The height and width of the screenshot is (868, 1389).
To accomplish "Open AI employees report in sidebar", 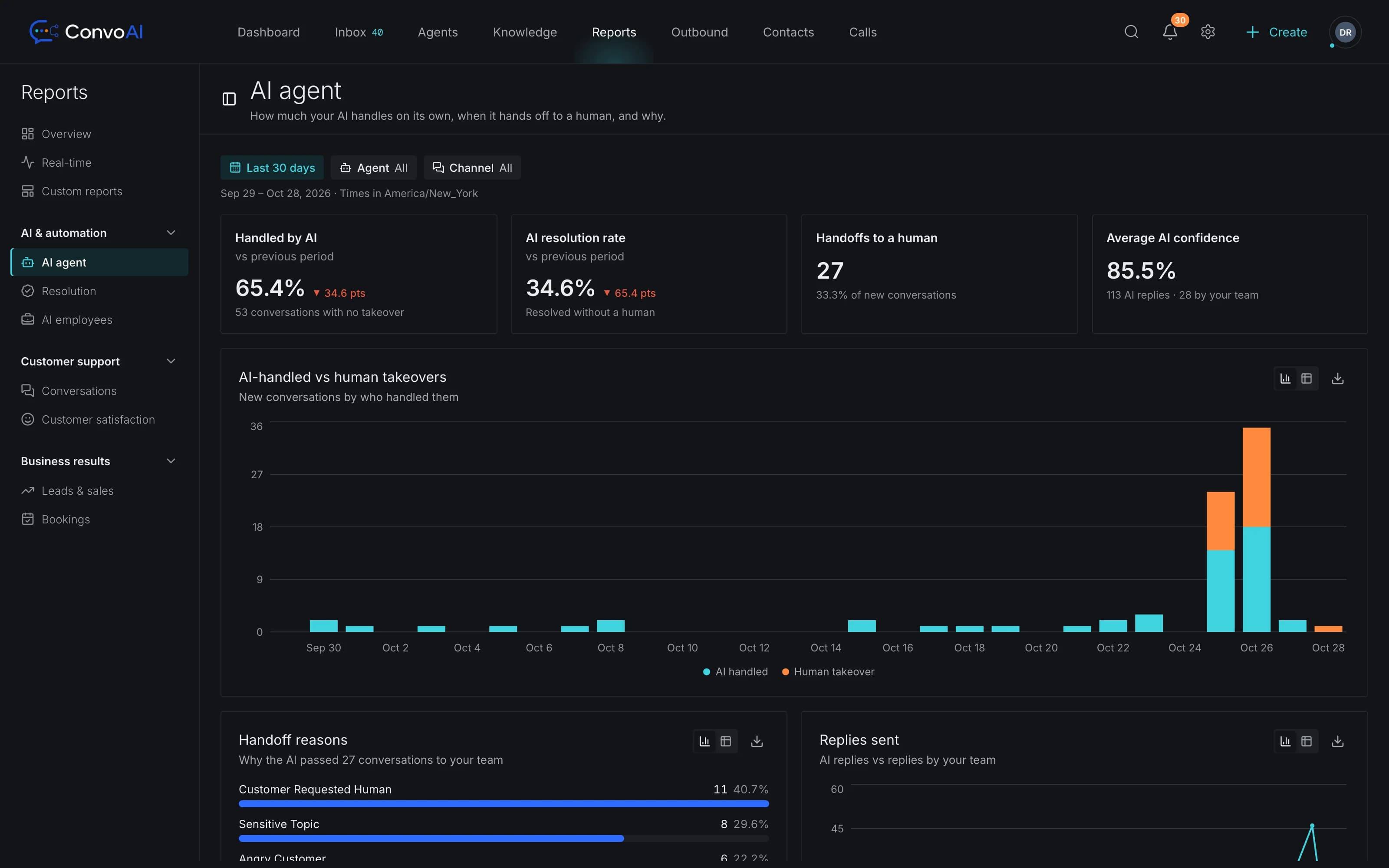I will coord(99,320).
